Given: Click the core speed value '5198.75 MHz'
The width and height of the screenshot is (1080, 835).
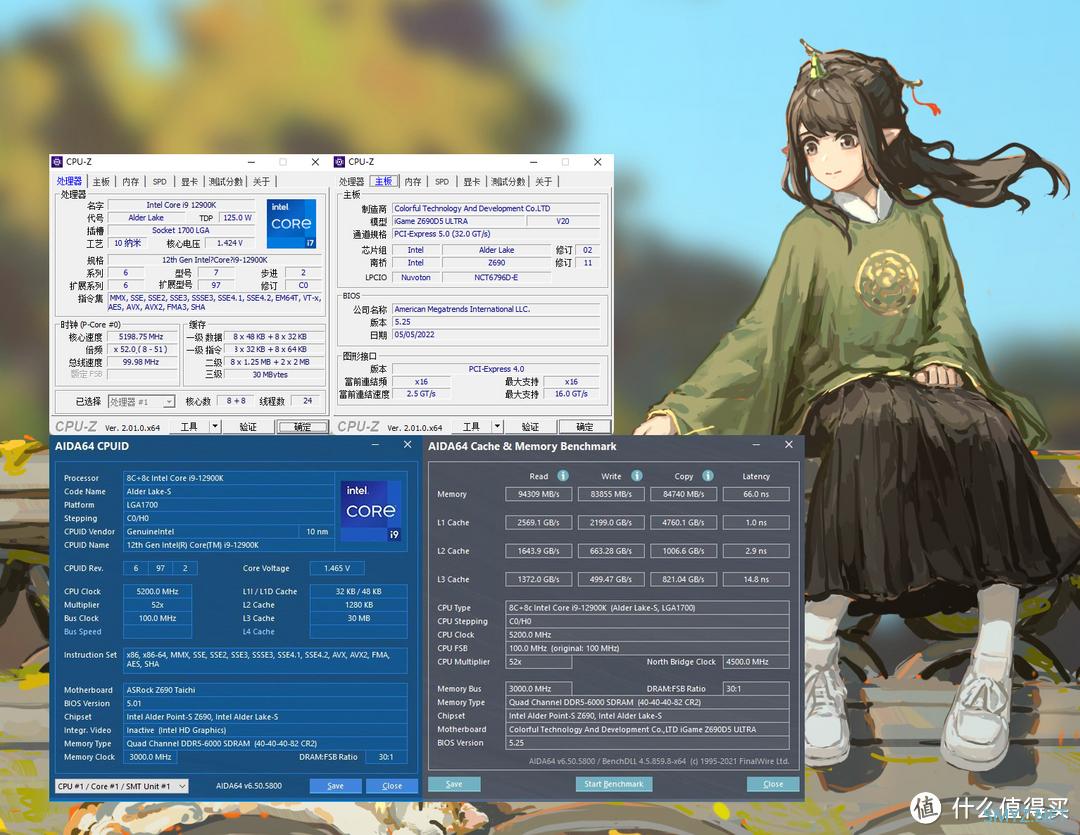Looking at the screenshot, I should [141, 337].
